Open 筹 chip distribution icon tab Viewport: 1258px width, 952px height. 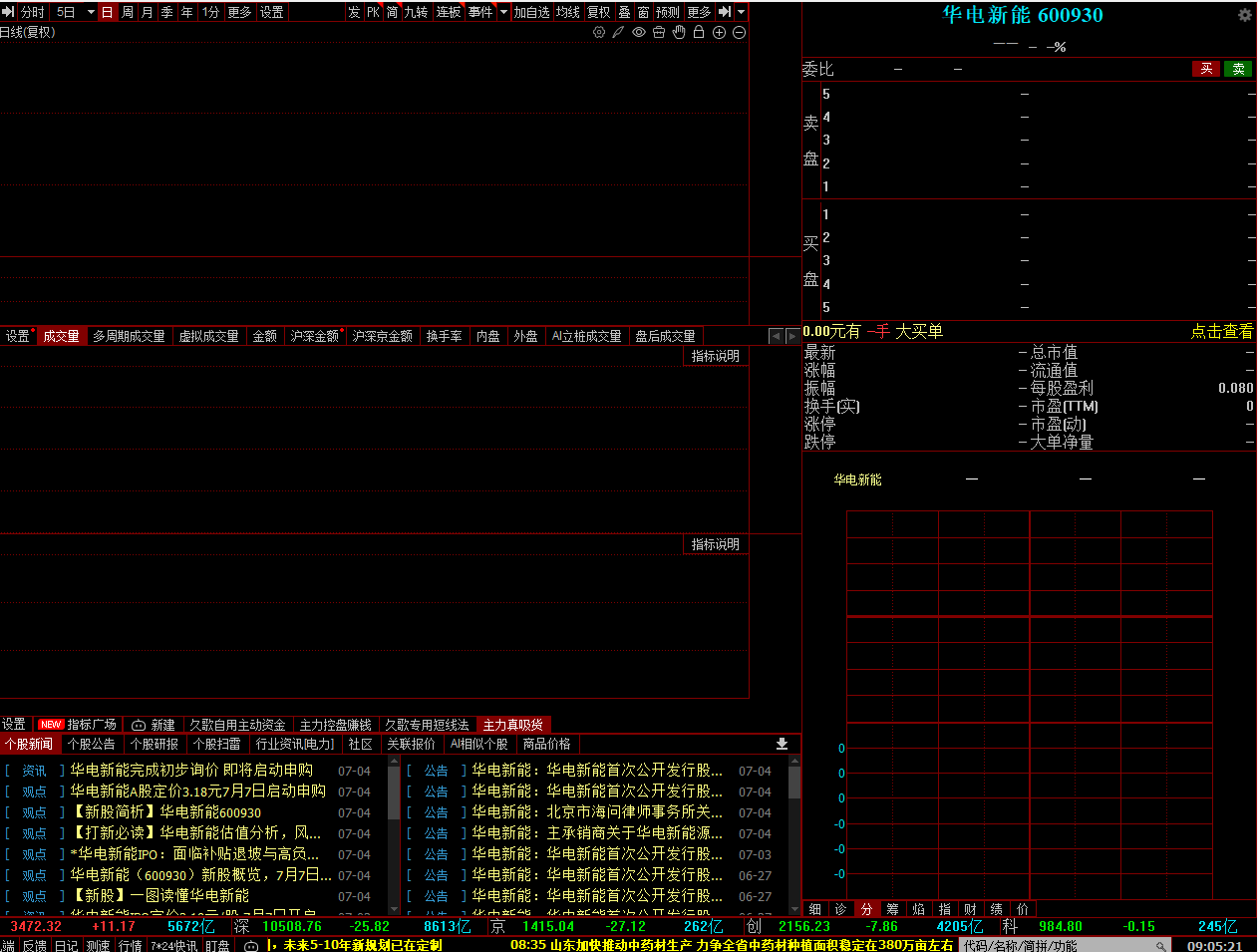coord(892,909)
